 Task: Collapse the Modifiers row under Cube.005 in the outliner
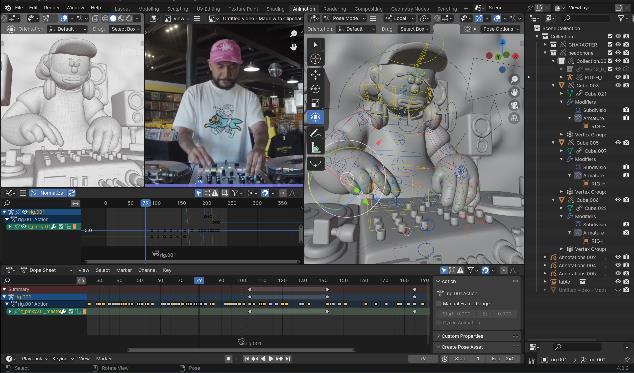coord(562,159)
